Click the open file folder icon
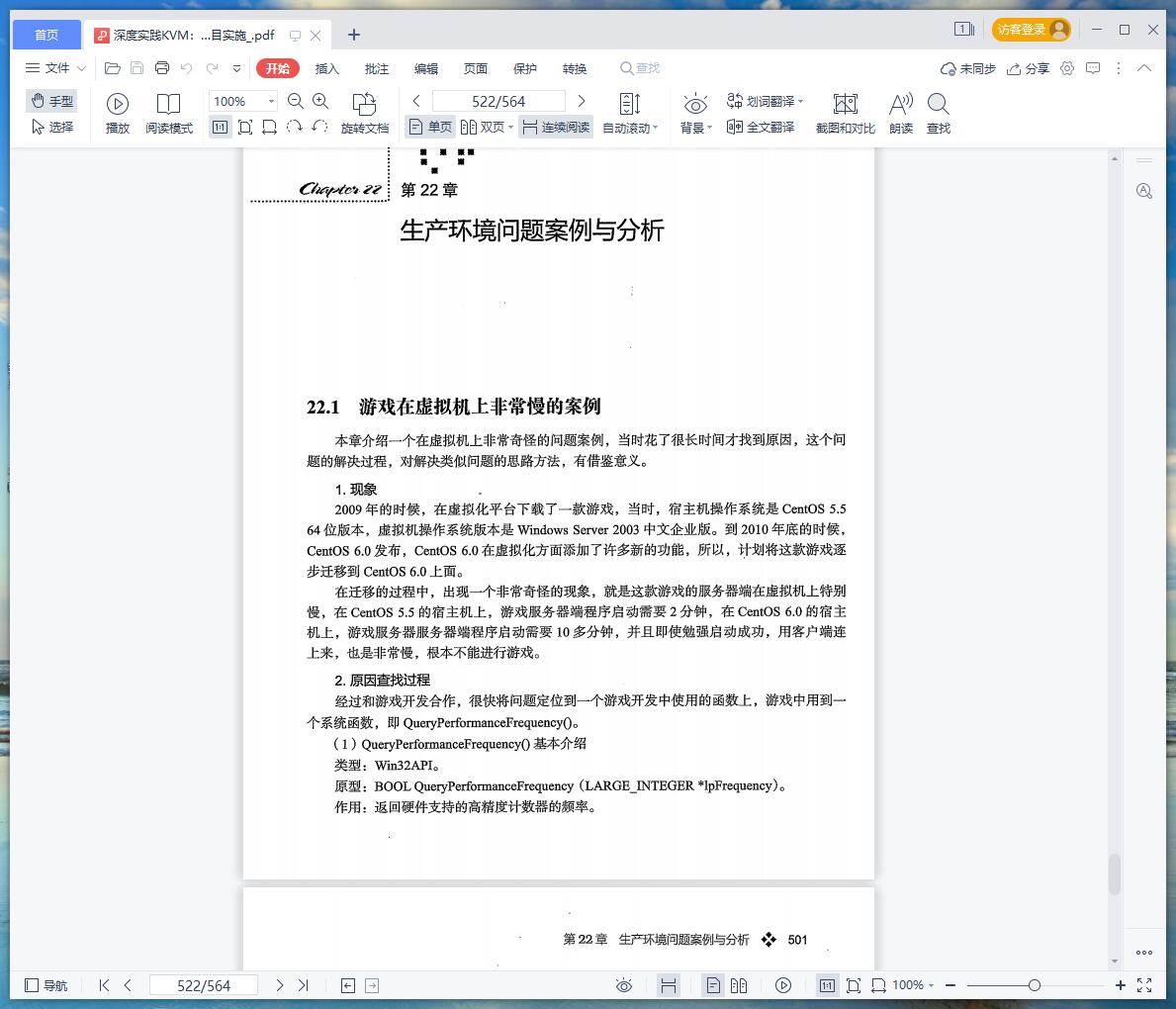Image resolution: width=1176 pixels, height=1009 pixels. click(113, 68)
